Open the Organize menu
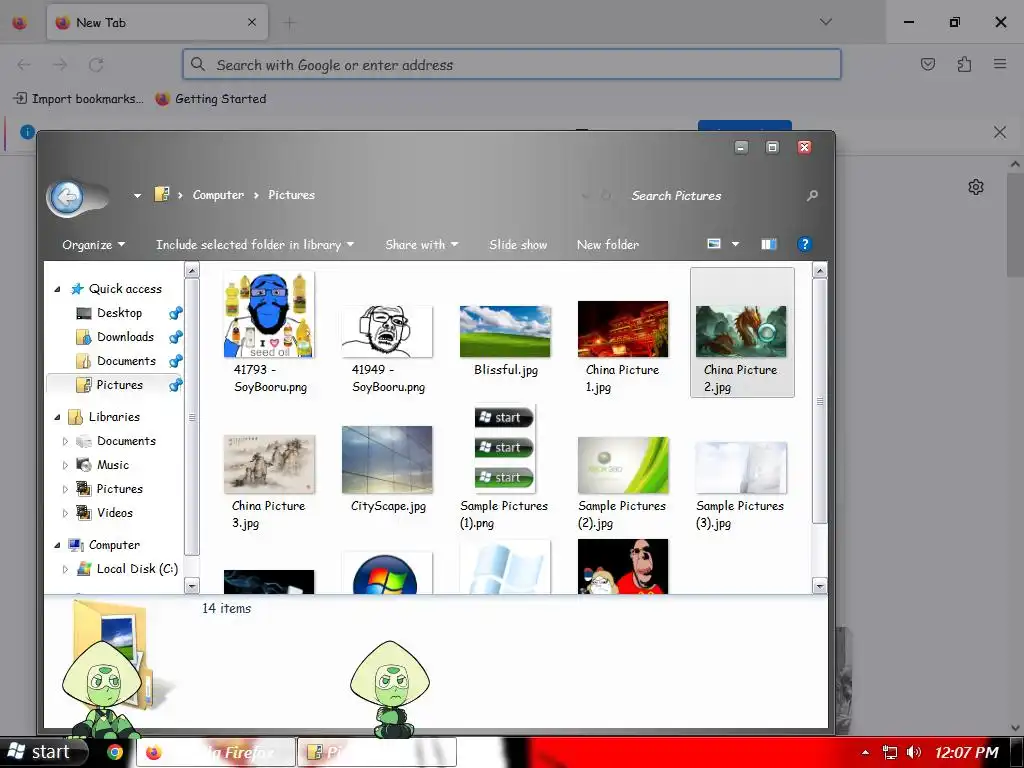 tap(93, 245)
